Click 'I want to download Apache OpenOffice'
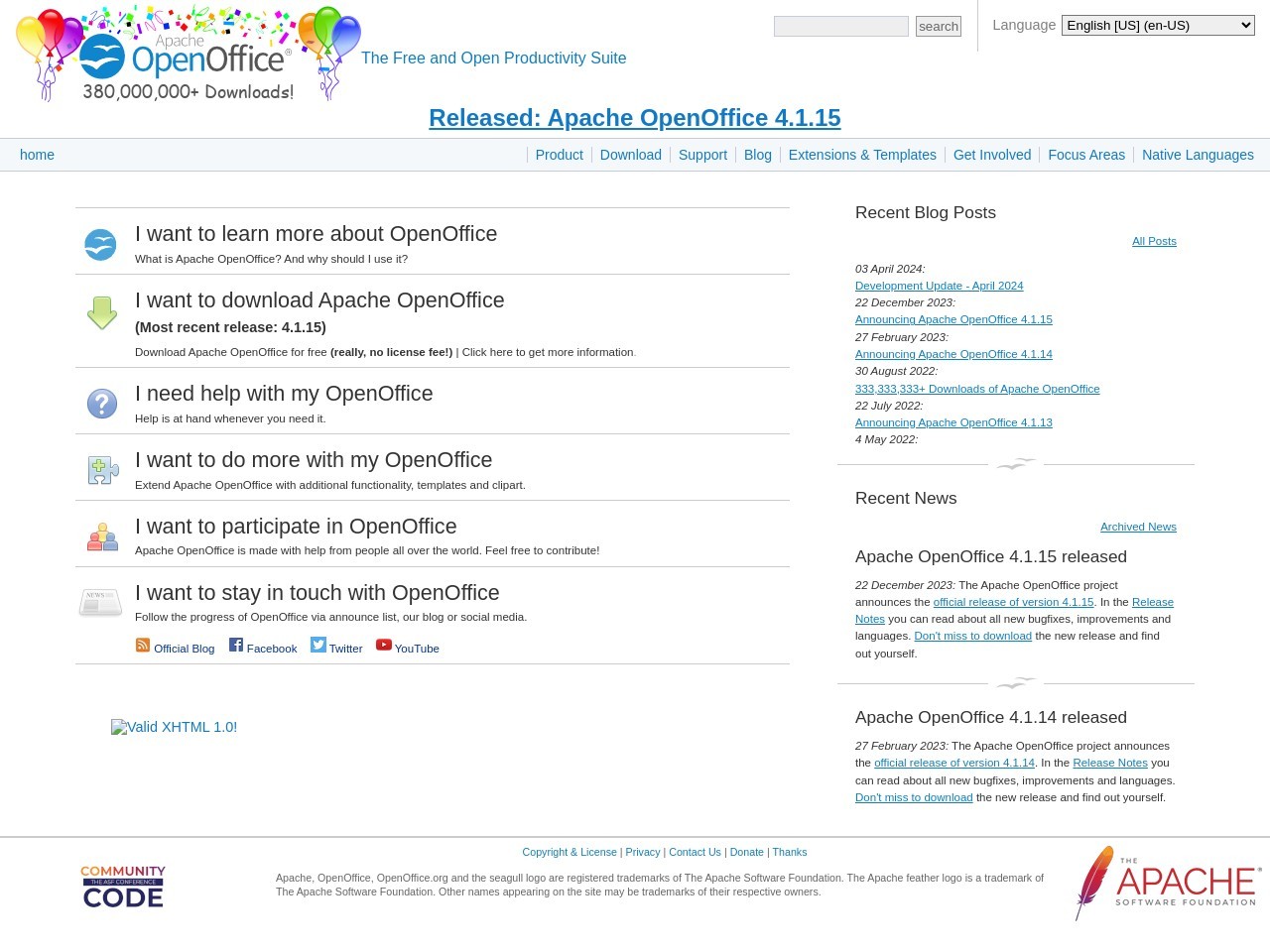This screenshot has height=952, width=1270. coord(319,300)
